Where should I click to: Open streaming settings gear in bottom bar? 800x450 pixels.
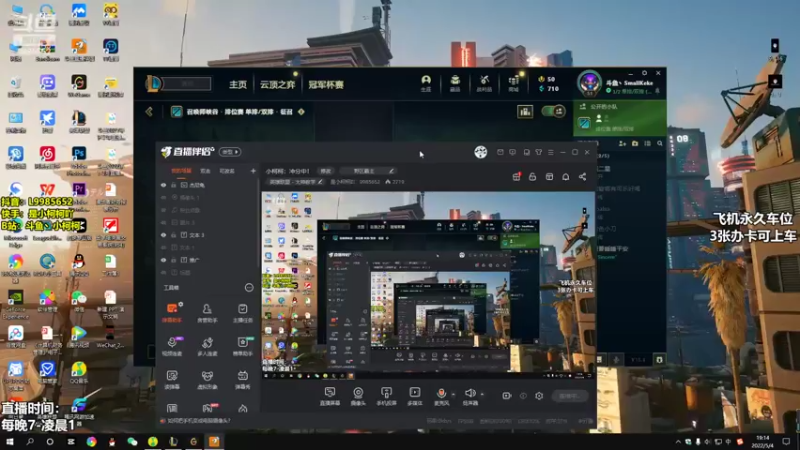[x=539, y=395]
